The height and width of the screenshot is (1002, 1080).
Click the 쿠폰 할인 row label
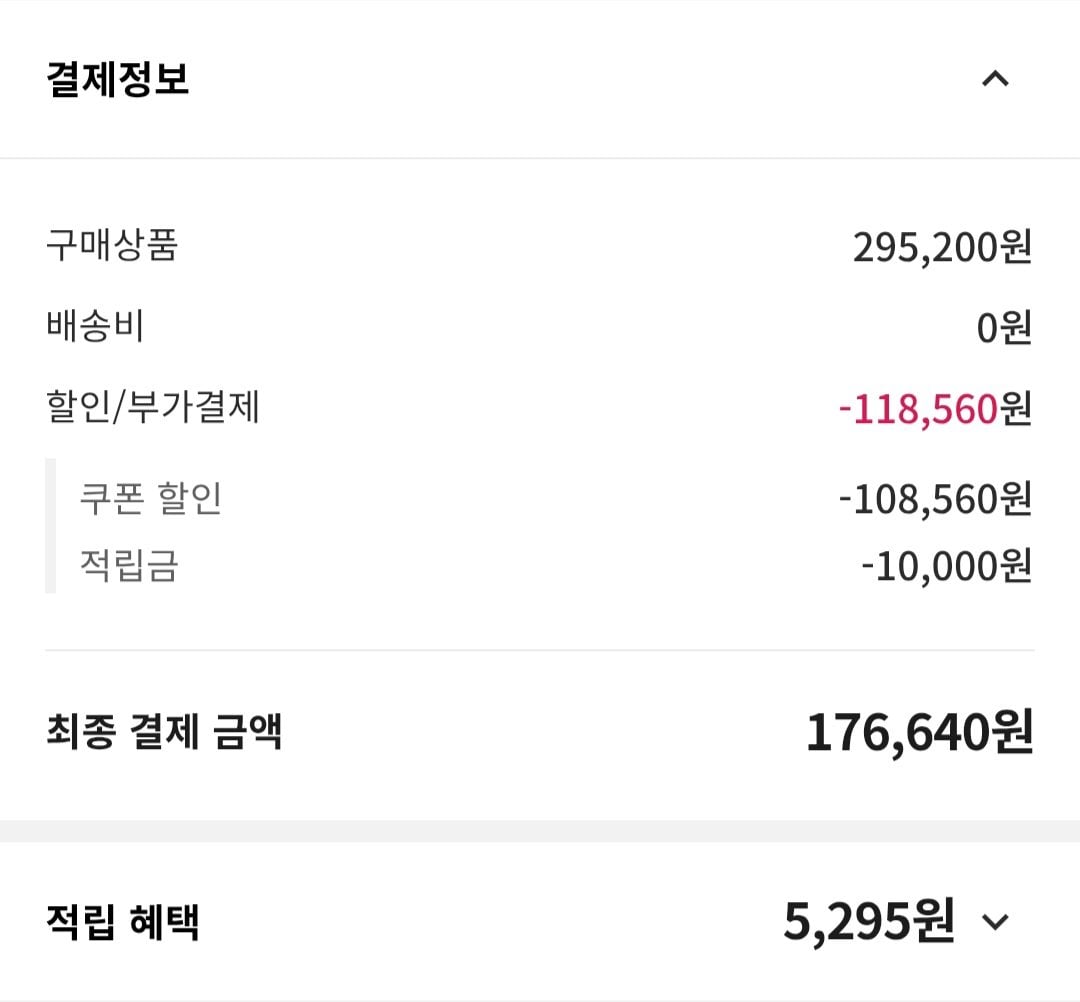click(151, 498)
